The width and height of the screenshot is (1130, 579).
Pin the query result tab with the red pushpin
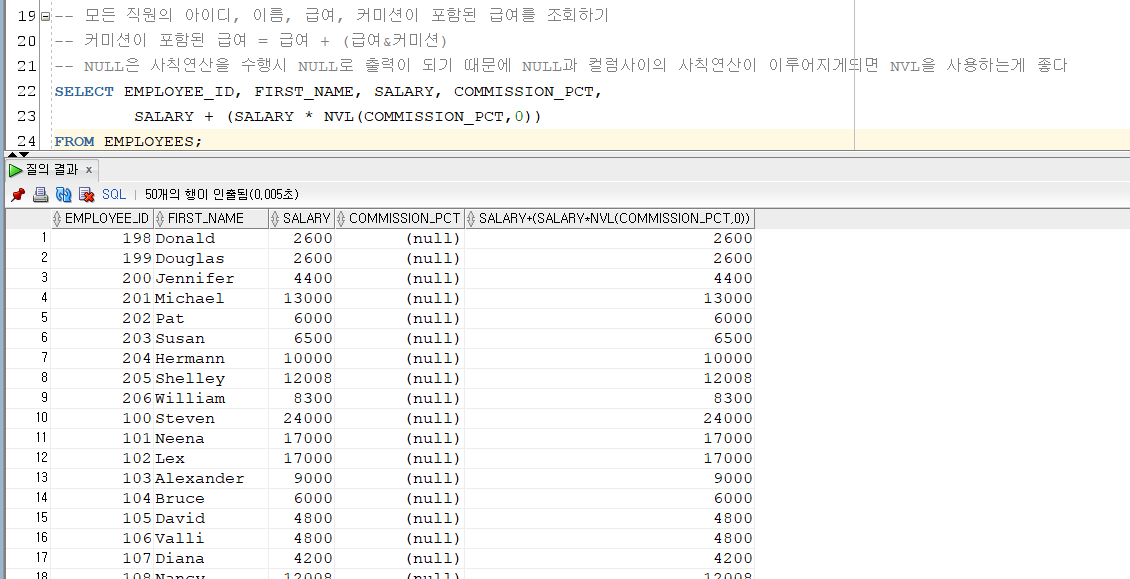[x=18, y=194]
